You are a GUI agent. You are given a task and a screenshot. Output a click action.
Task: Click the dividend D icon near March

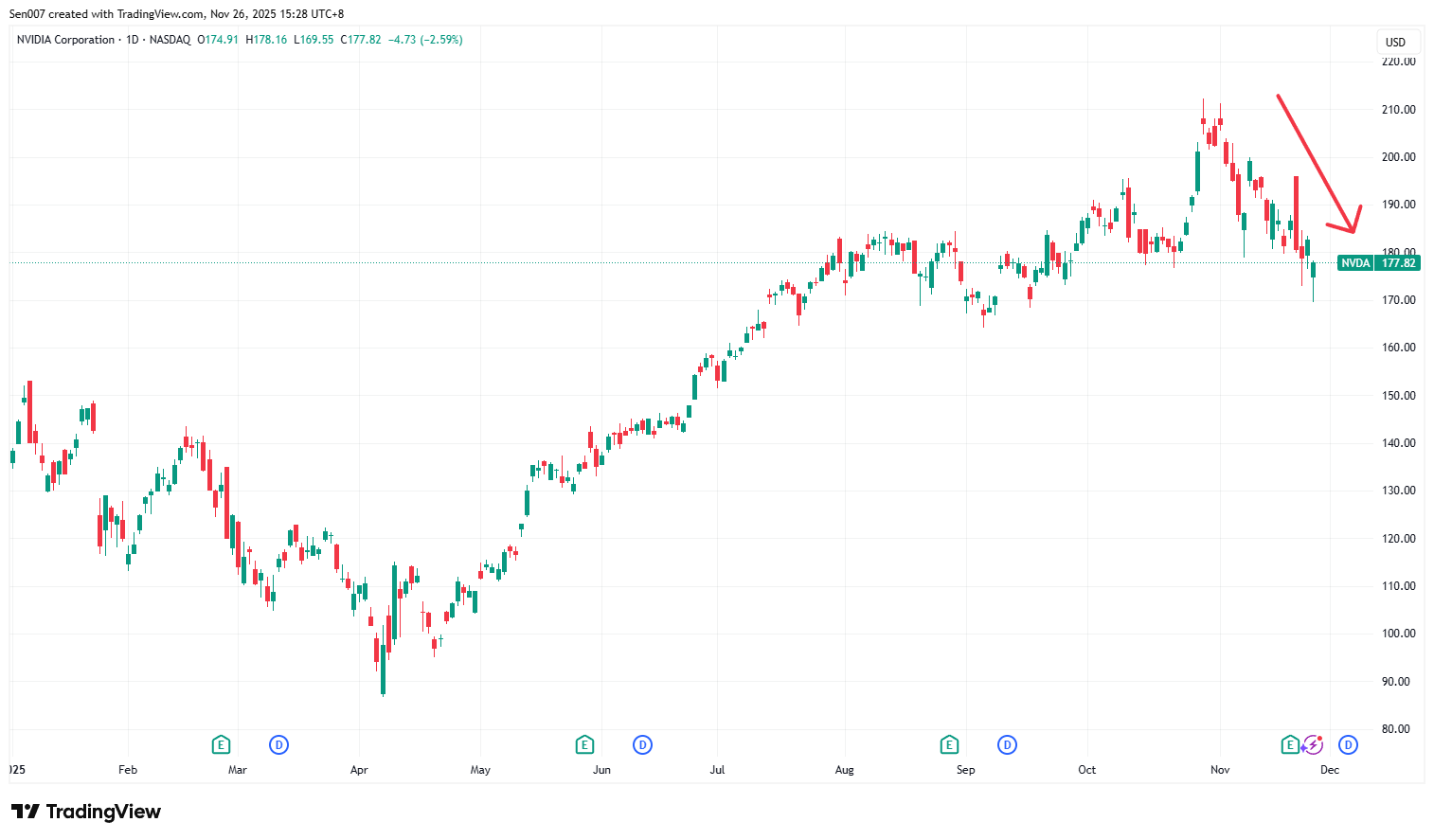point(278,745)
